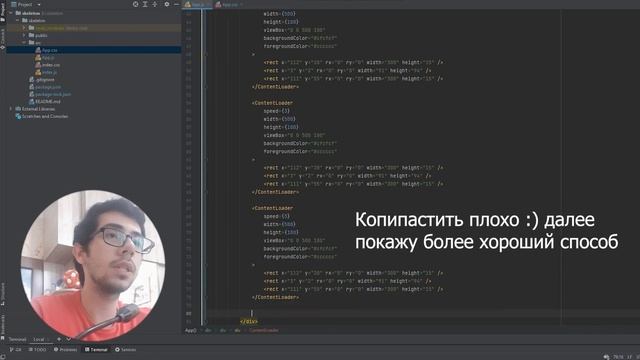
Task: Open Project panel settings gear
Action: click(167, 4)
